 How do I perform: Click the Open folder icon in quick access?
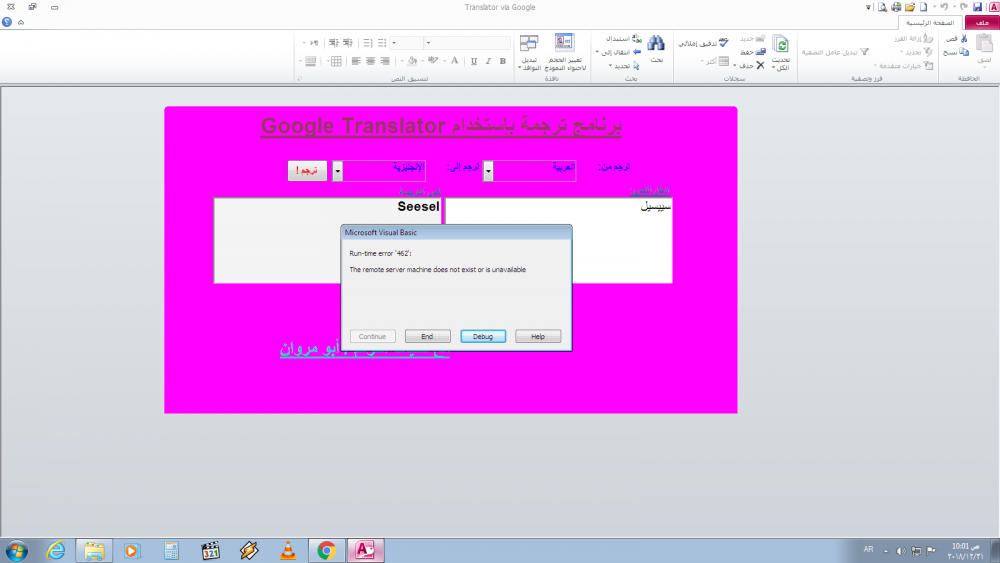909,7
